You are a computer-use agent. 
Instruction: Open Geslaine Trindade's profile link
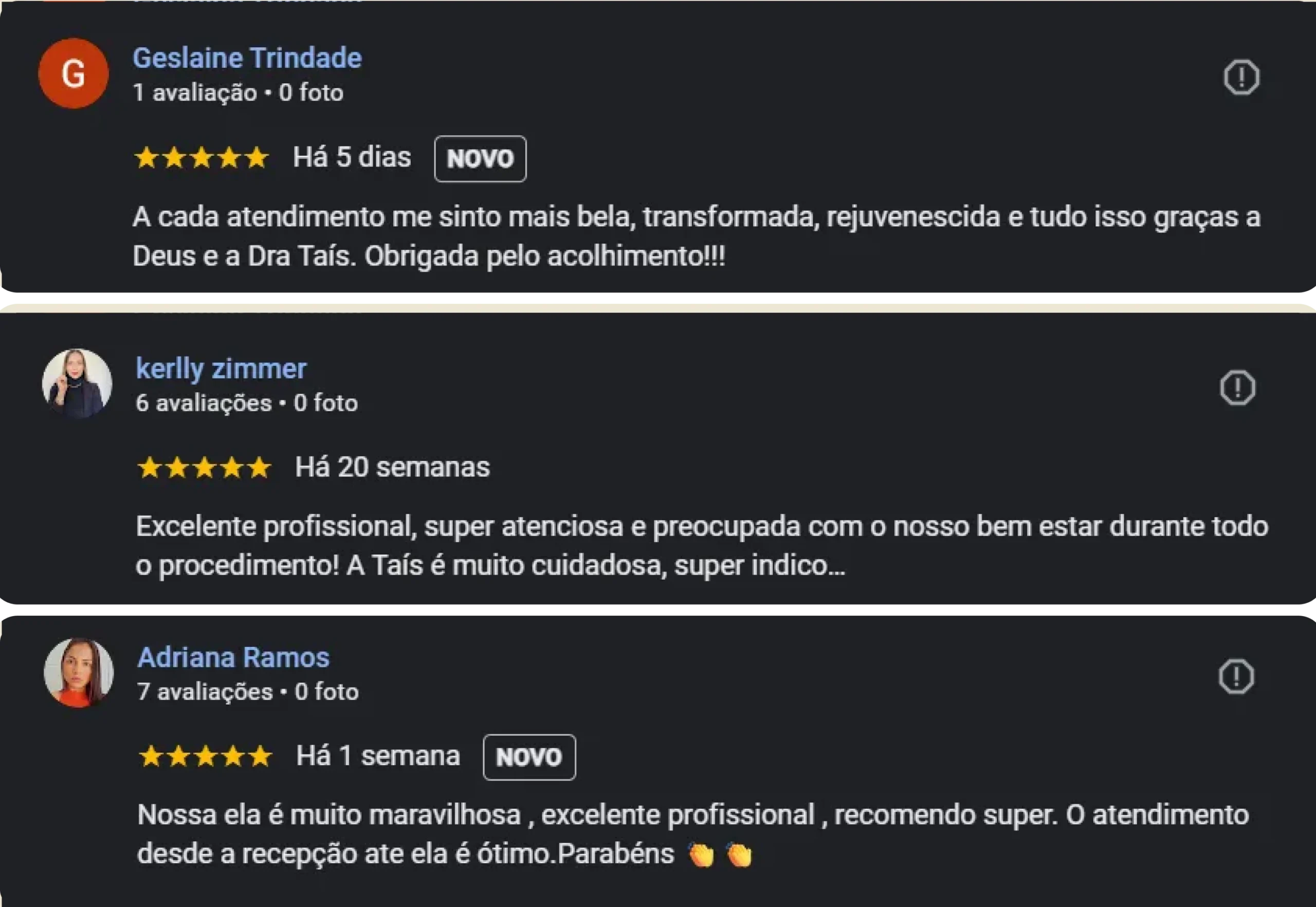[247, 57]
